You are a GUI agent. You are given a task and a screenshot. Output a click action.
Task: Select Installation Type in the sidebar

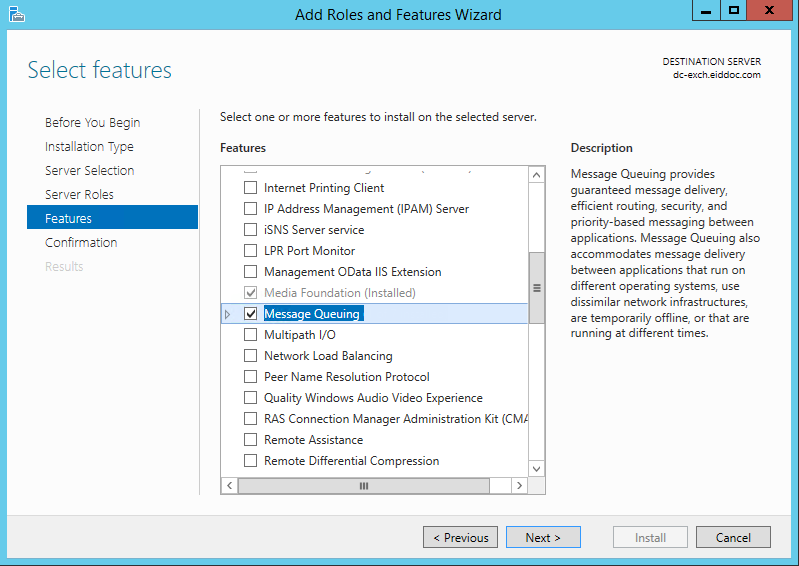click(x=89, y=146)
